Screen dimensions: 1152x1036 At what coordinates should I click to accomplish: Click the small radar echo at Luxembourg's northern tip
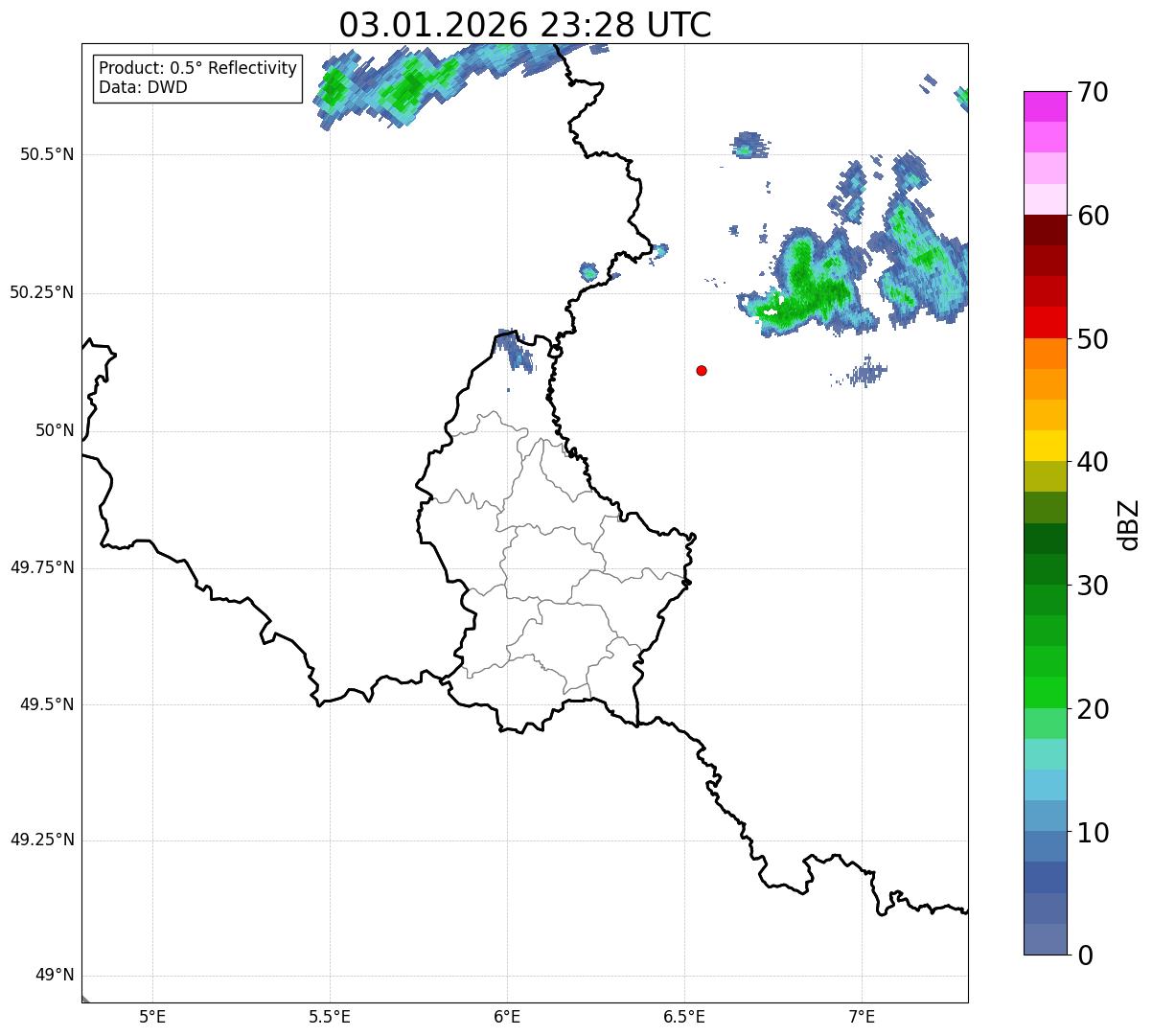point(518,353)
